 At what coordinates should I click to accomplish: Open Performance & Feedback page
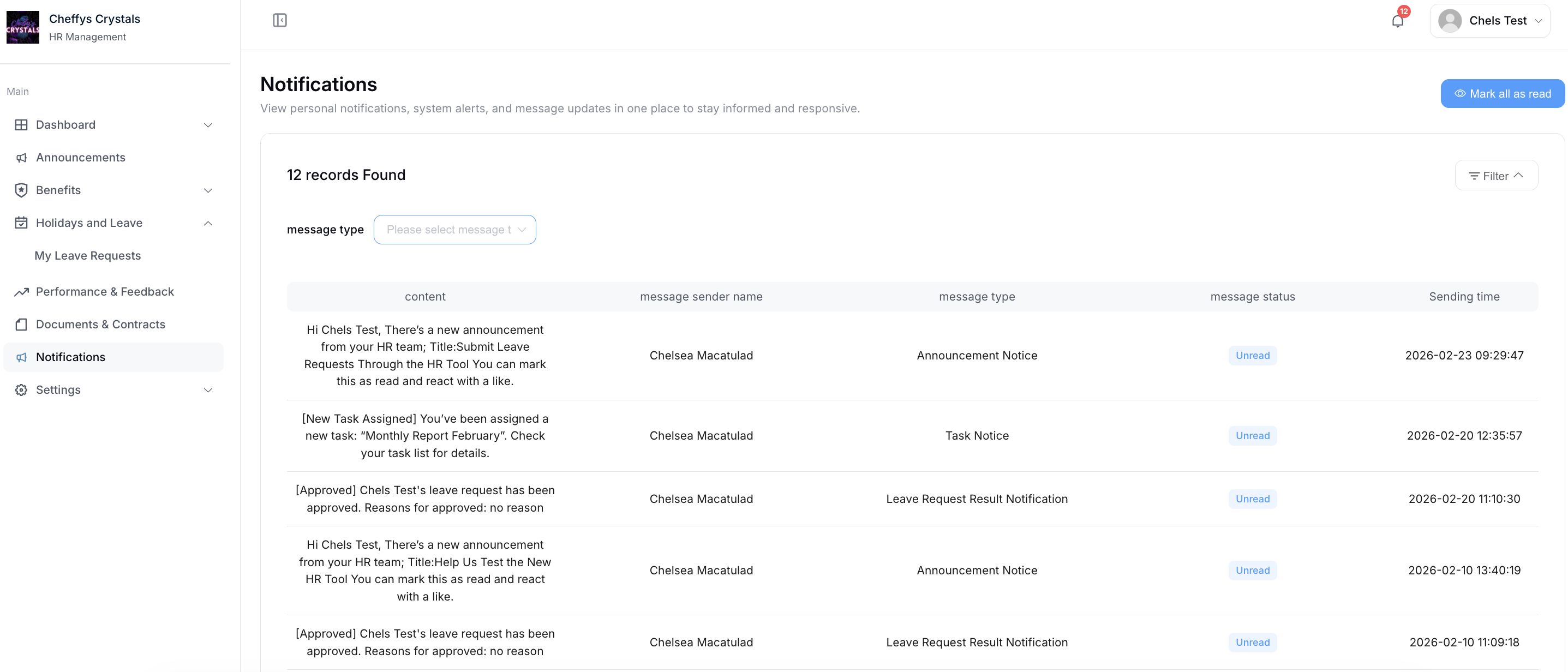click(x=105, y=292)
